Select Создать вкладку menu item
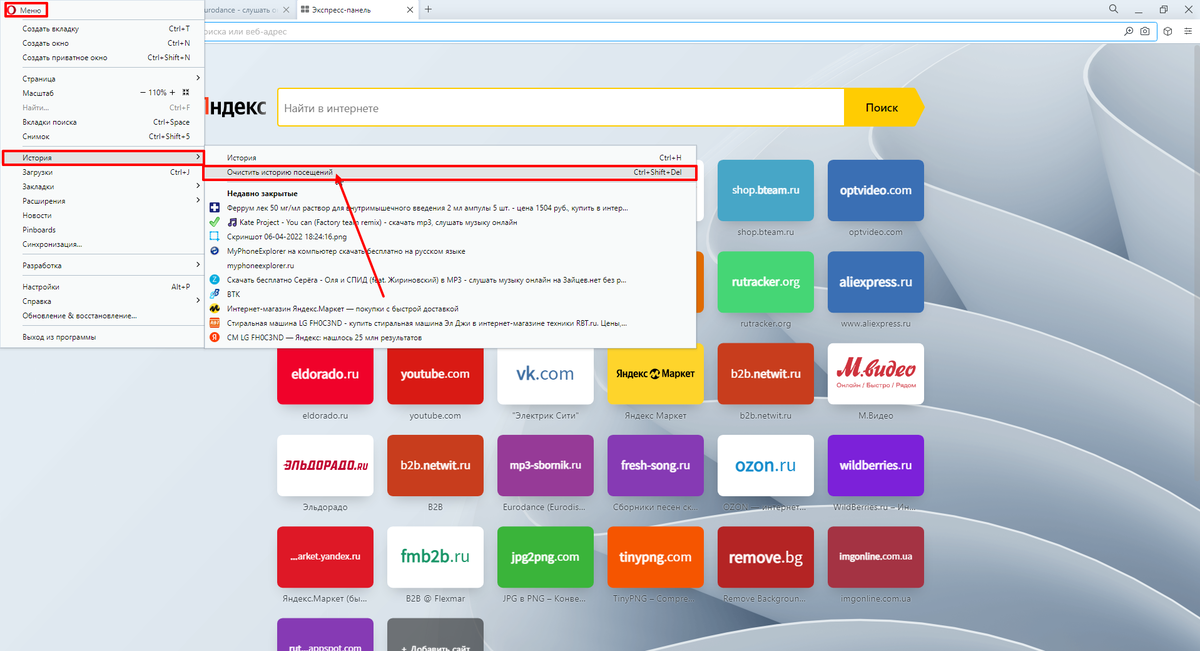 click(102, 28)
